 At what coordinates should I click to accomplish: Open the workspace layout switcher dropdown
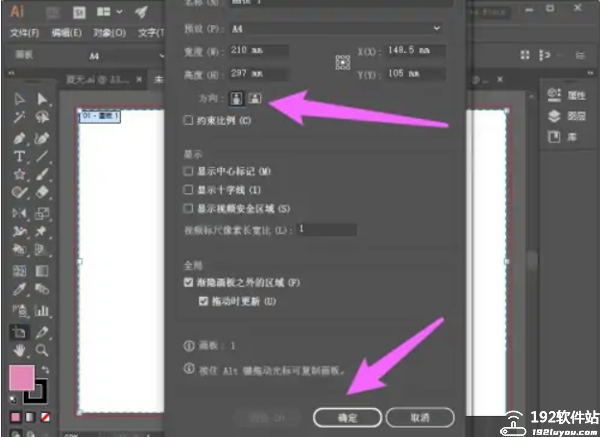click(x=109, y=12)
